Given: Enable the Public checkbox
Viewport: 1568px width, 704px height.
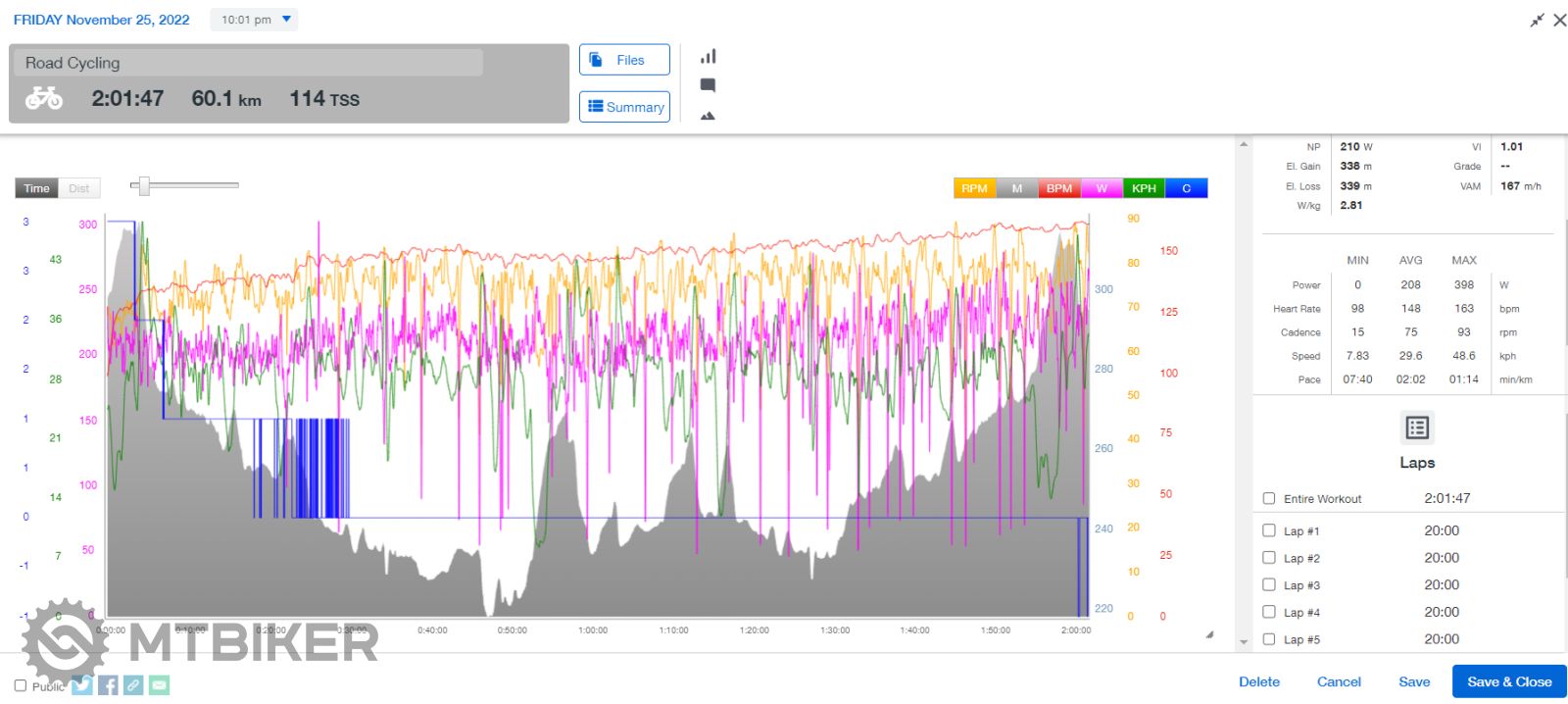Looking at the screenshot, I should 21,685.
